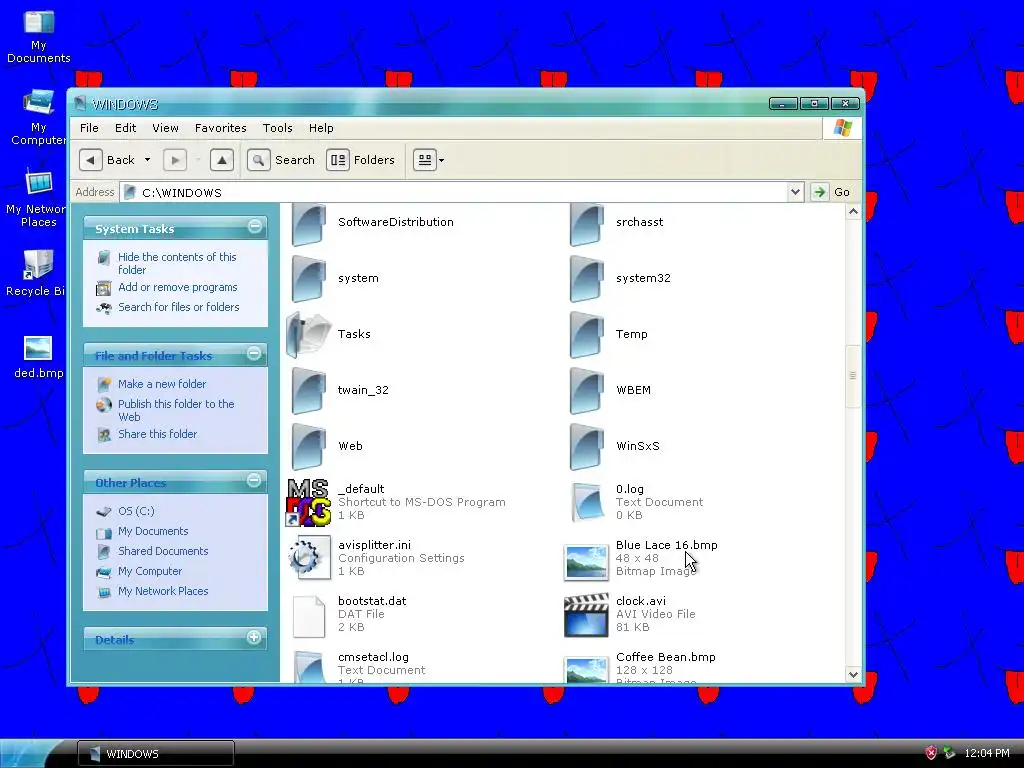
Task: Click the scrollbar up arrow
Action: [x=853, y=212]
